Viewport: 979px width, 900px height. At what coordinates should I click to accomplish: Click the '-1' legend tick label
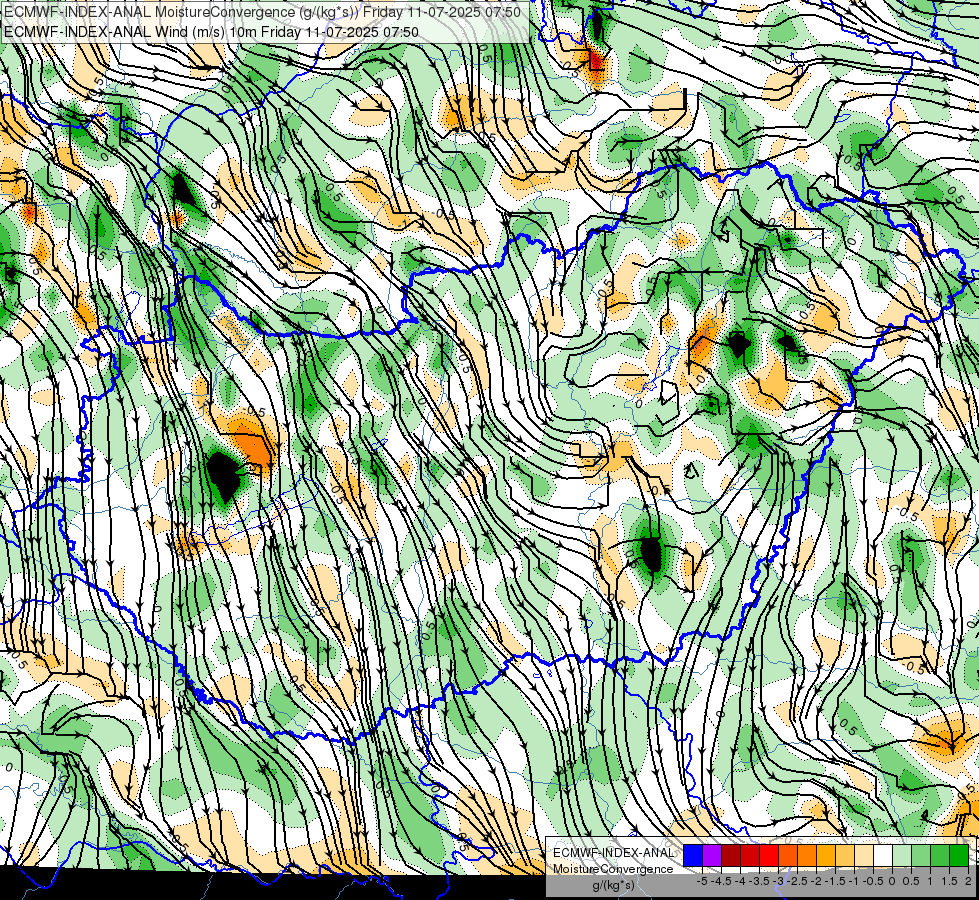click(x=854, y=881)
